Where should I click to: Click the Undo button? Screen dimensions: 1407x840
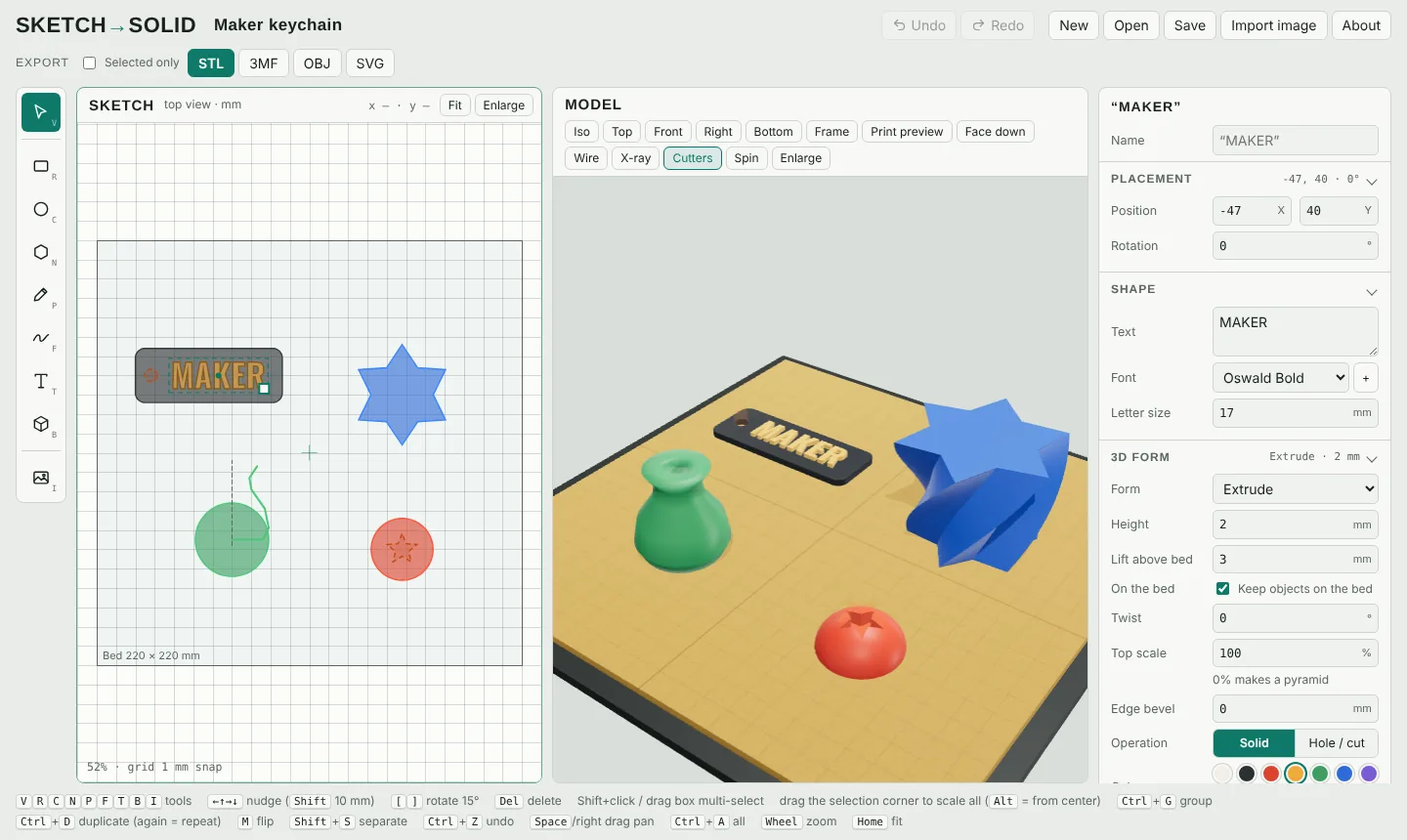point(919,25)
